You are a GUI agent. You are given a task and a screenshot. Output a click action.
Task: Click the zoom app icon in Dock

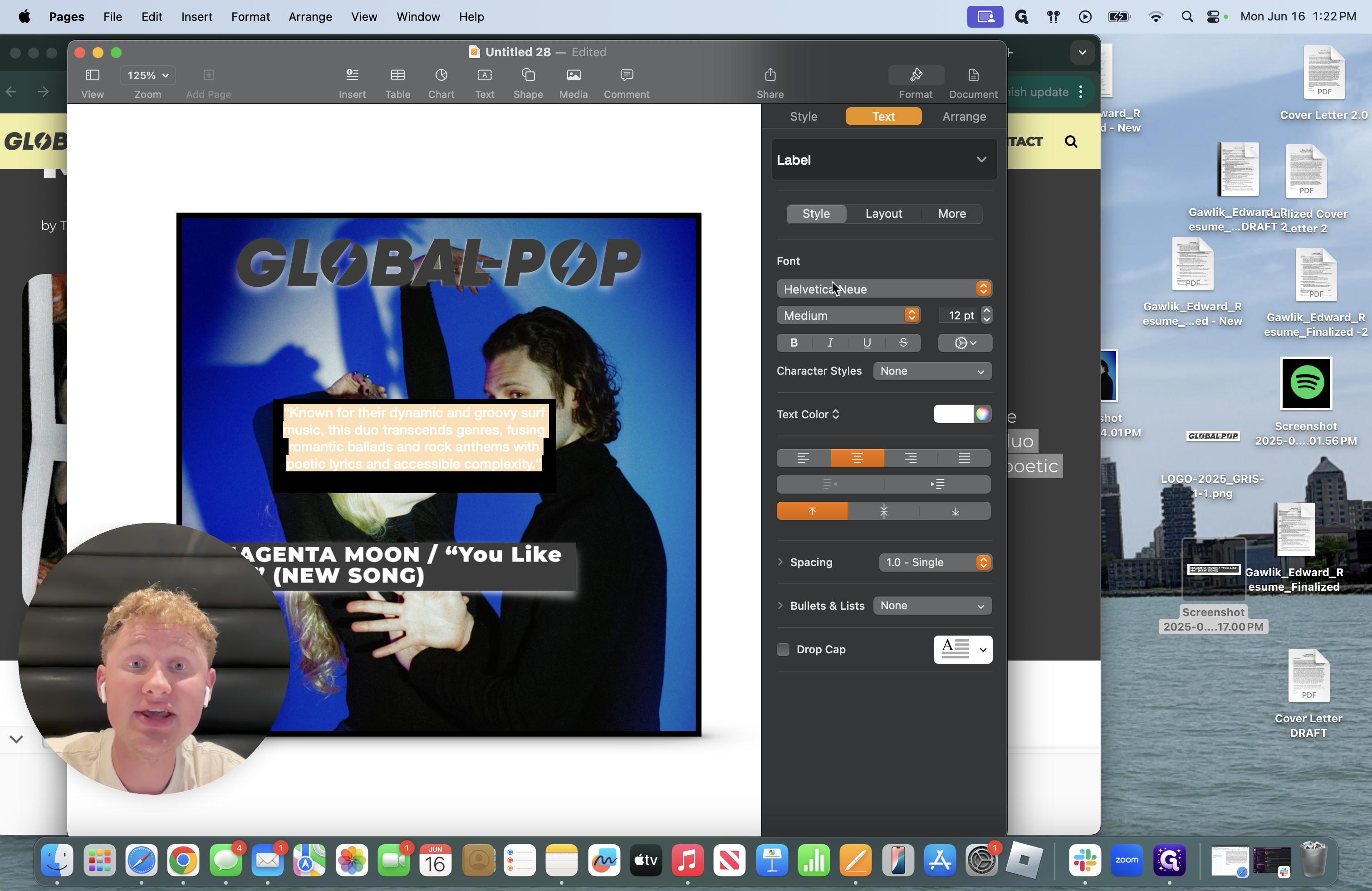pos(1127,861)
